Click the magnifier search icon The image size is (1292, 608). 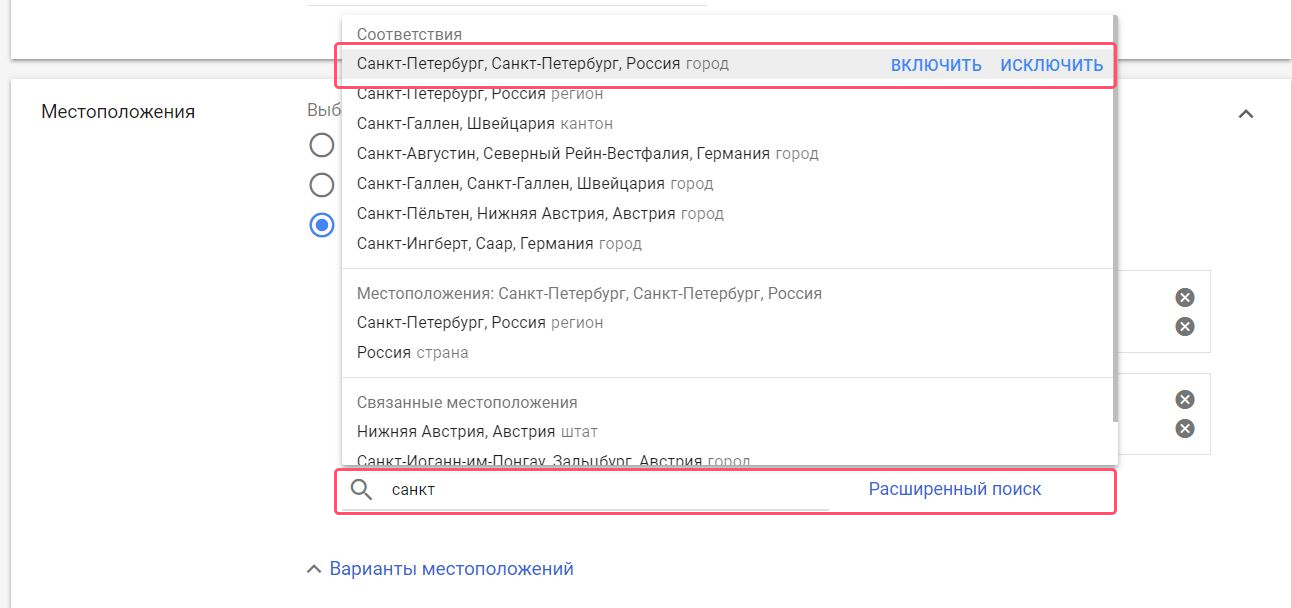coord(361,490)
